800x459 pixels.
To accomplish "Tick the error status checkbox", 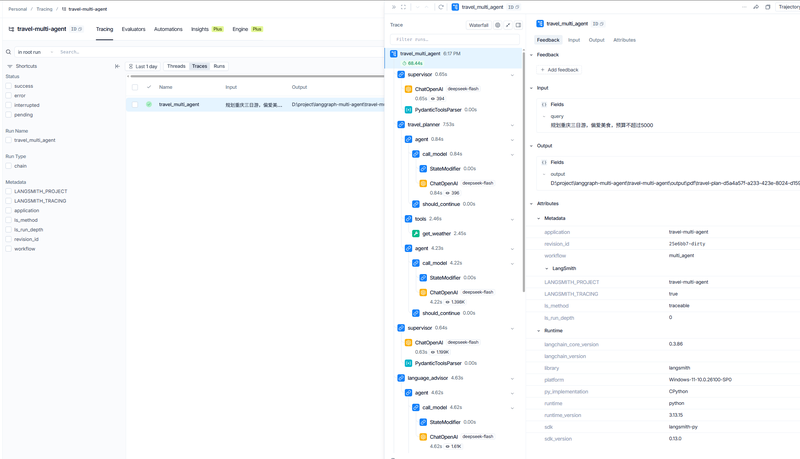I will click(x=9, y=96).
